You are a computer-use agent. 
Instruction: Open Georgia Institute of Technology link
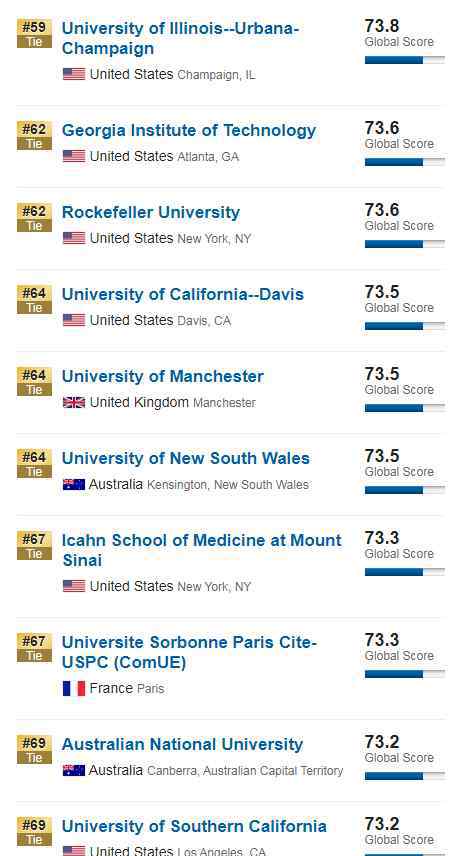[x=189, y=130]
